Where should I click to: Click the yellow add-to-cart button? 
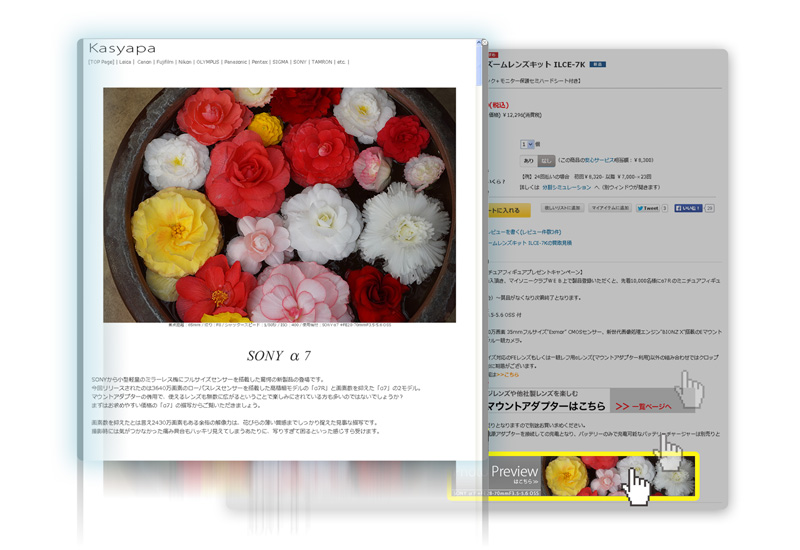coord(508,210)
